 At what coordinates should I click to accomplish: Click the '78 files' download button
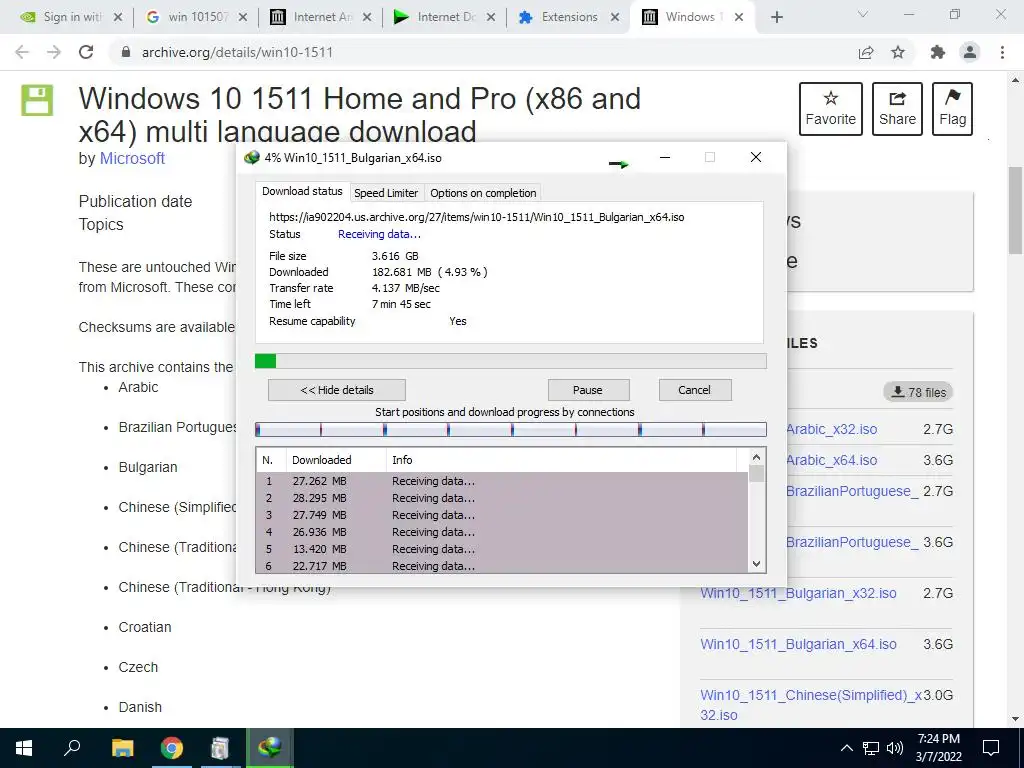918,392
